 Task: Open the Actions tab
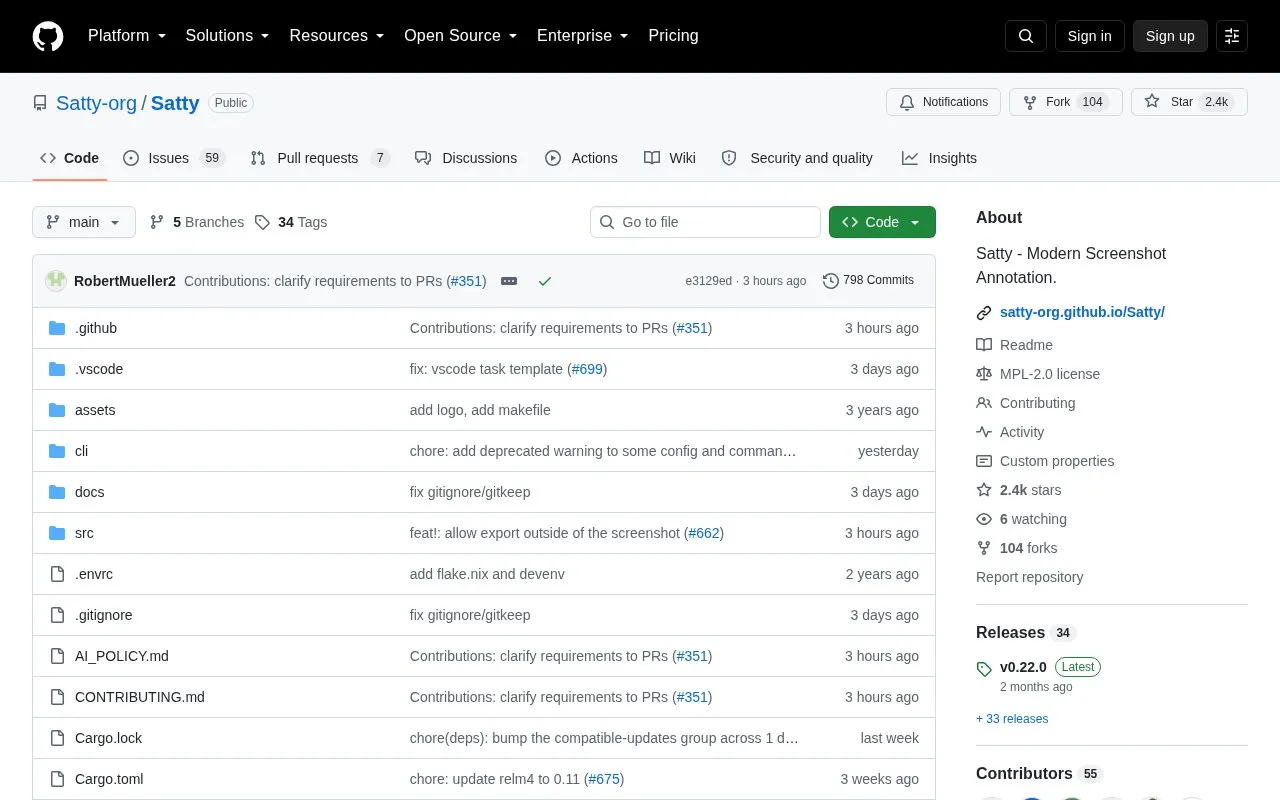581,158
